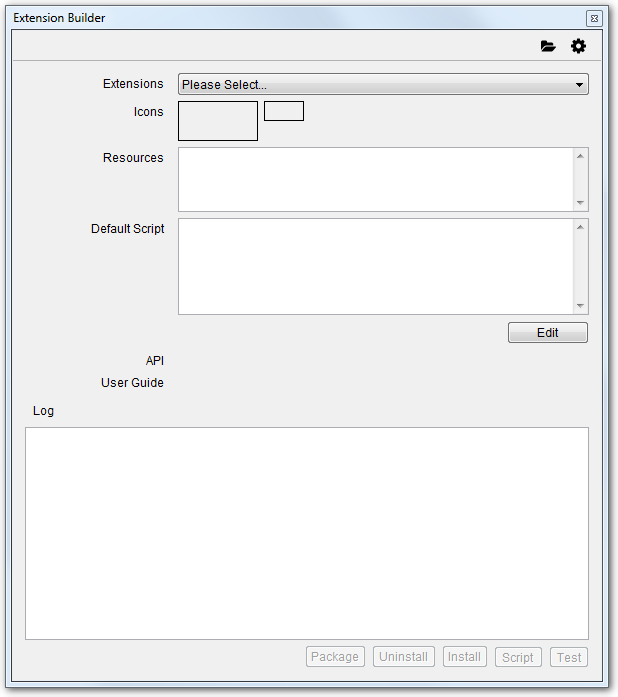Expand the Extensions 'Please Select...' dropdown
Viewport: 618px width, 697px height.
(383, 85)
